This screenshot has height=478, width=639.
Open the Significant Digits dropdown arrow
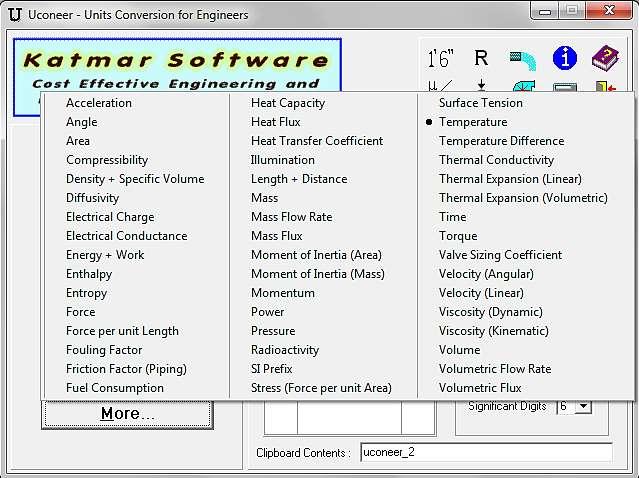(584, 406)
